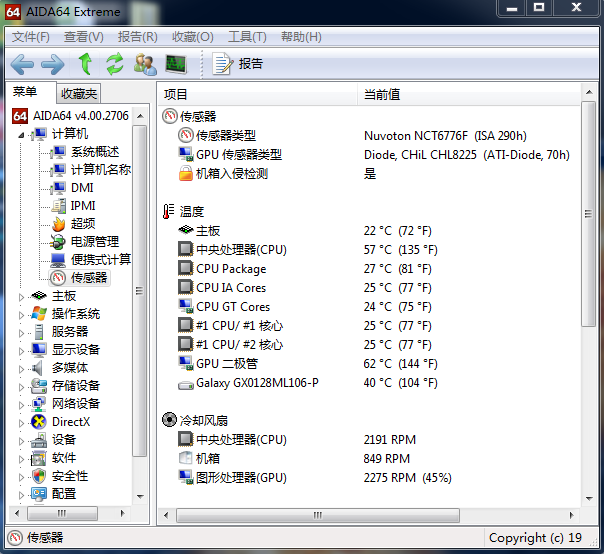Click the server tower icon for 服务器
The width and height of the screenshot is (604, 554).
[39, 332]
